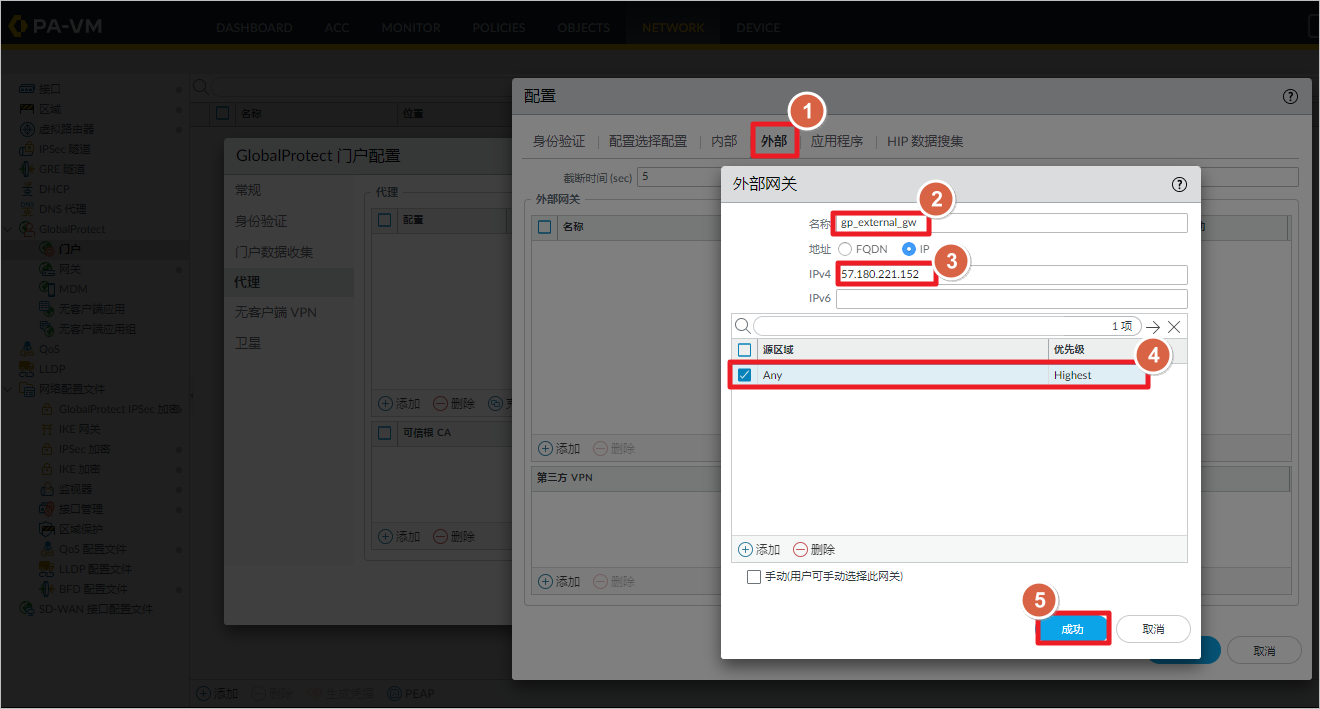
Task: Click the GRE 隧道 sidebar icon
Action: (x=27, y=169)
